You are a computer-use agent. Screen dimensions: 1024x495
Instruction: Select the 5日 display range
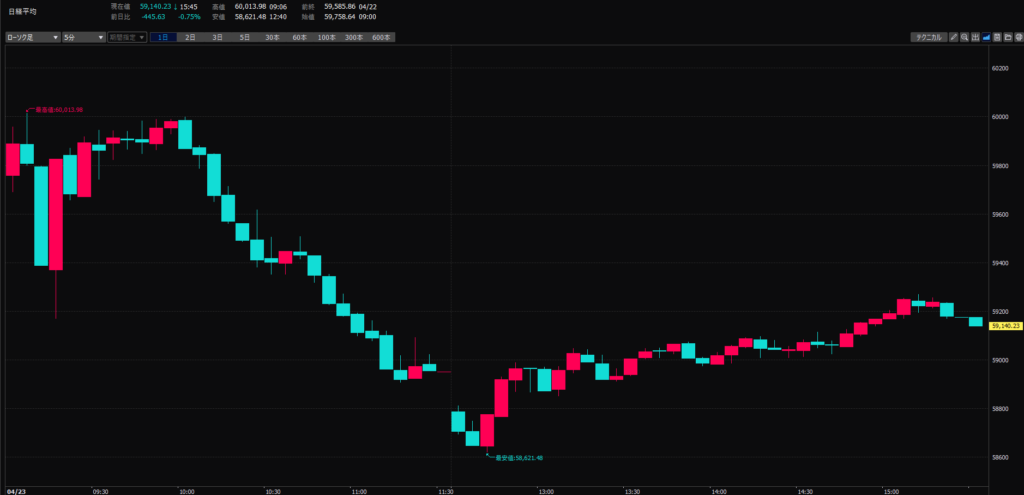point(244,37)
